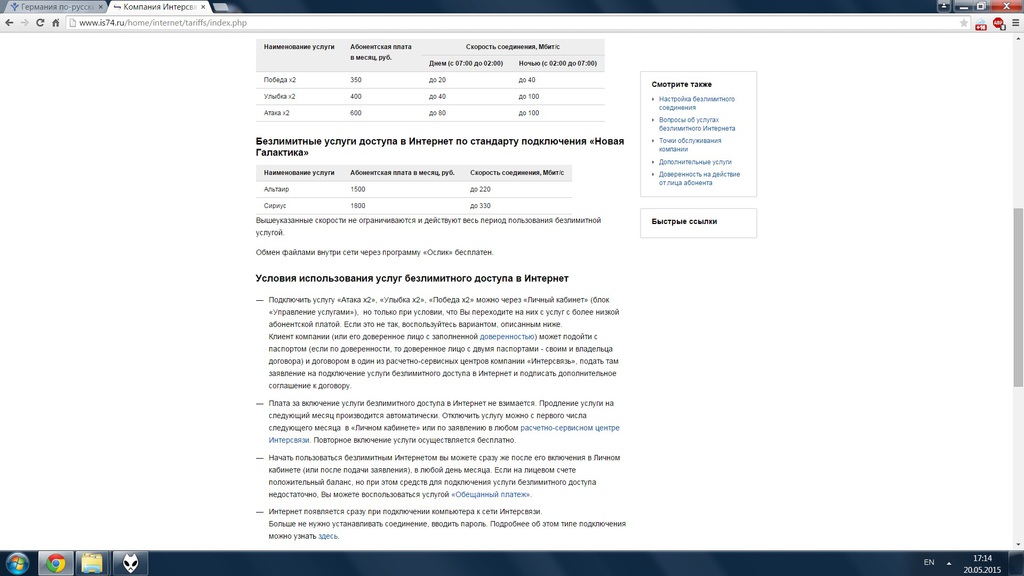Show hidden system tray icons
Screen dimensions: 1024x576
click(949, 563)
